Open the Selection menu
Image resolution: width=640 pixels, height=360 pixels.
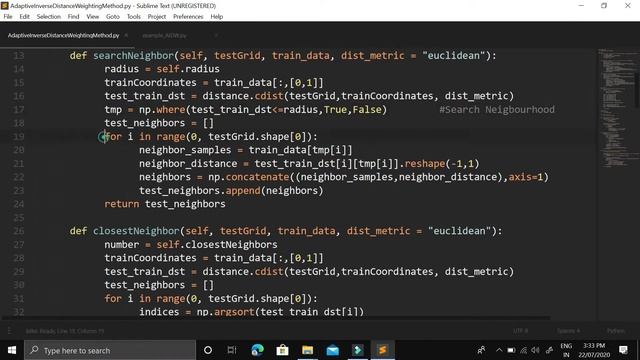[49, 17]
